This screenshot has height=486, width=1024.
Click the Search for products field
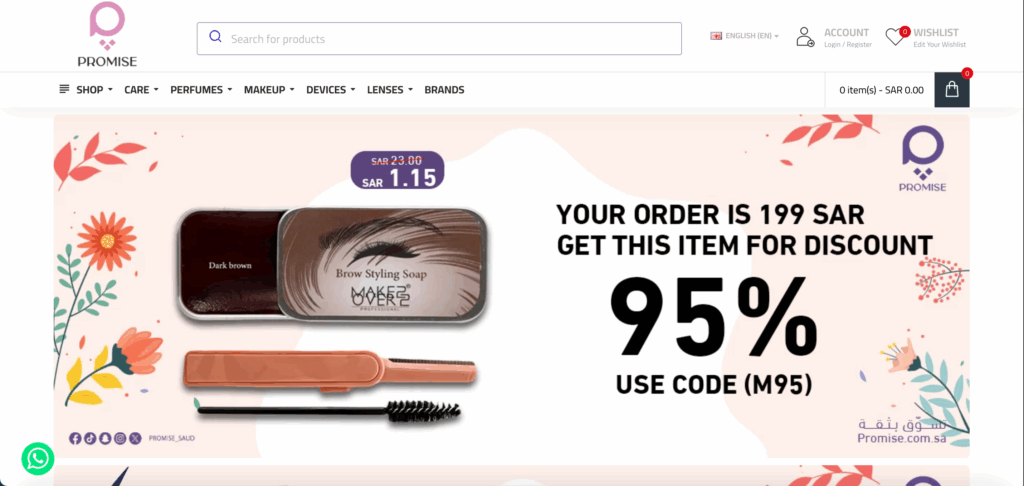click(439, 39)
